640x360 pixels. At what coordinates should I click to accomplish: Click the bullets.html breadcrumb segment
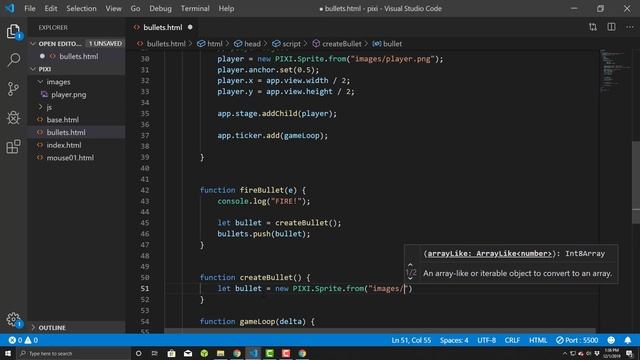[161, 44]
